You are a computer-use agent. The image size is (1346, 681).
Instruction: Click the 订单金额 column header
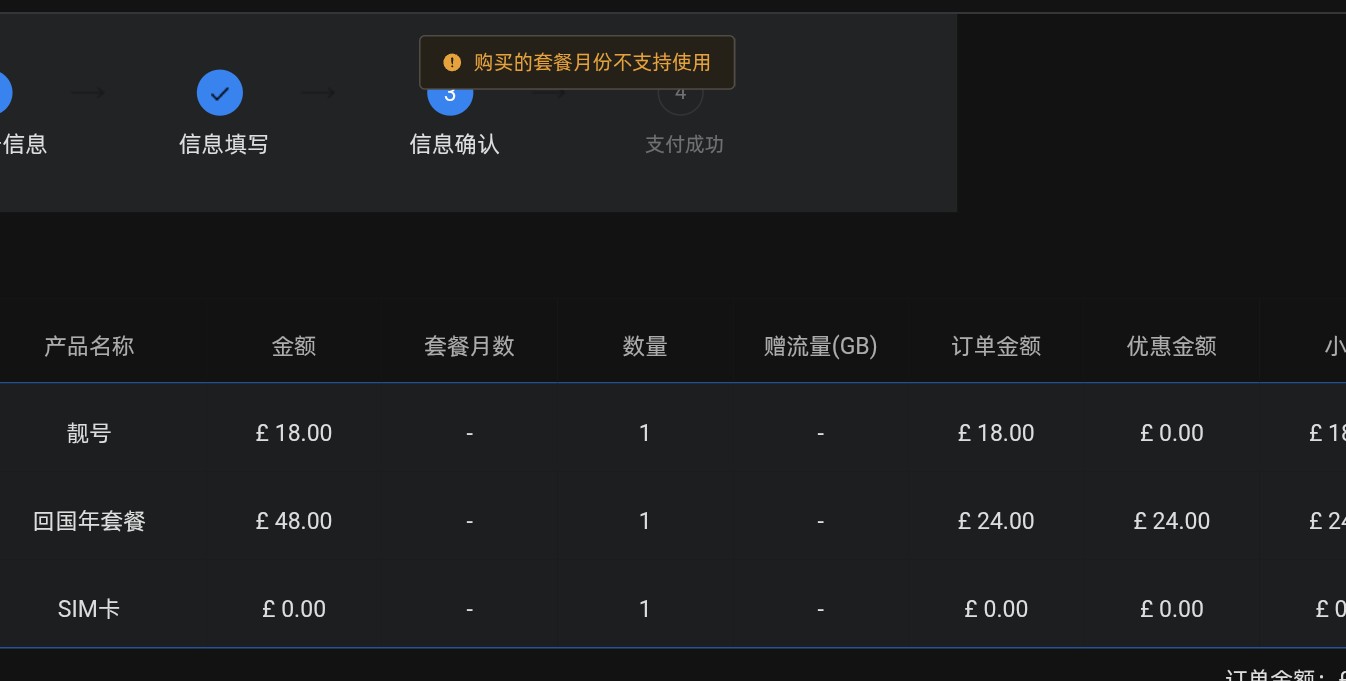(x=996, y=346)
